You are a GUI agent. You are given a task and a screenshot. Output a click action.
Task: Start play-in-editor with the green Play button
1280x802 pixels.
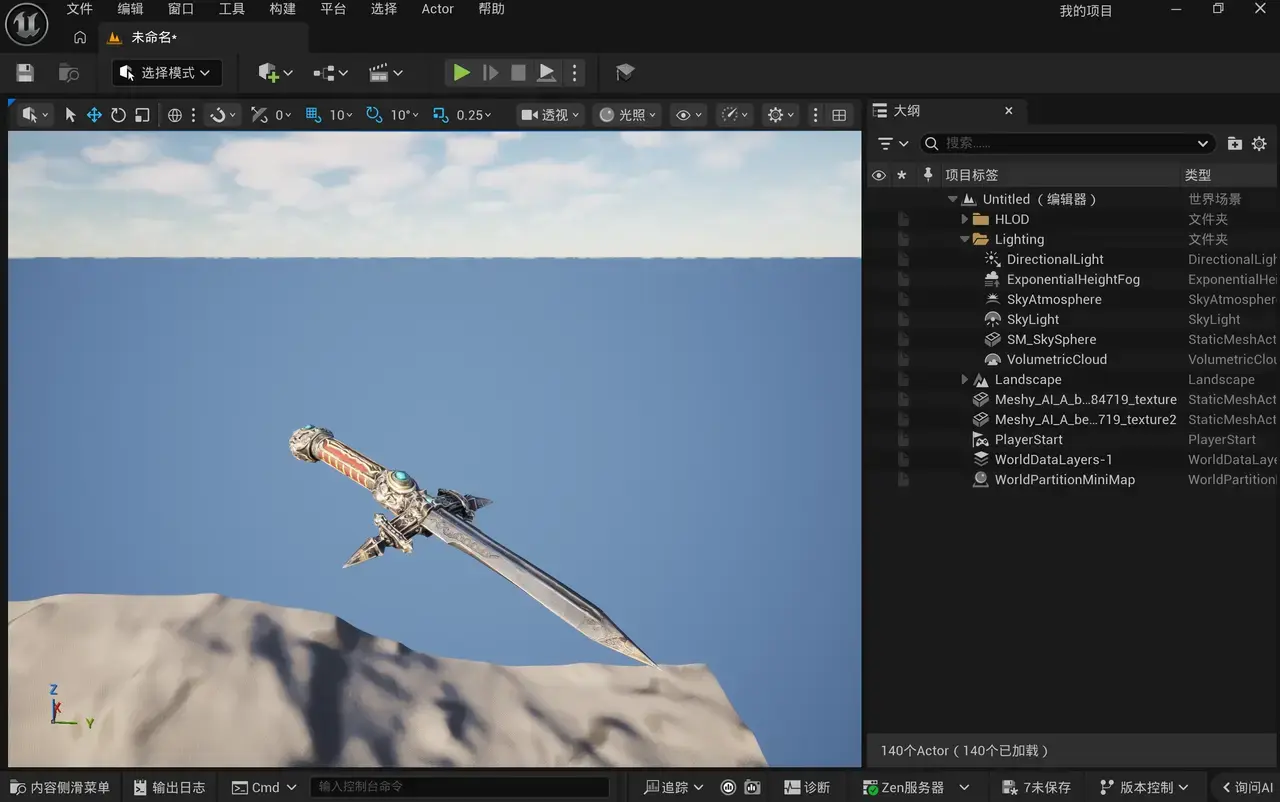(461, 72)
